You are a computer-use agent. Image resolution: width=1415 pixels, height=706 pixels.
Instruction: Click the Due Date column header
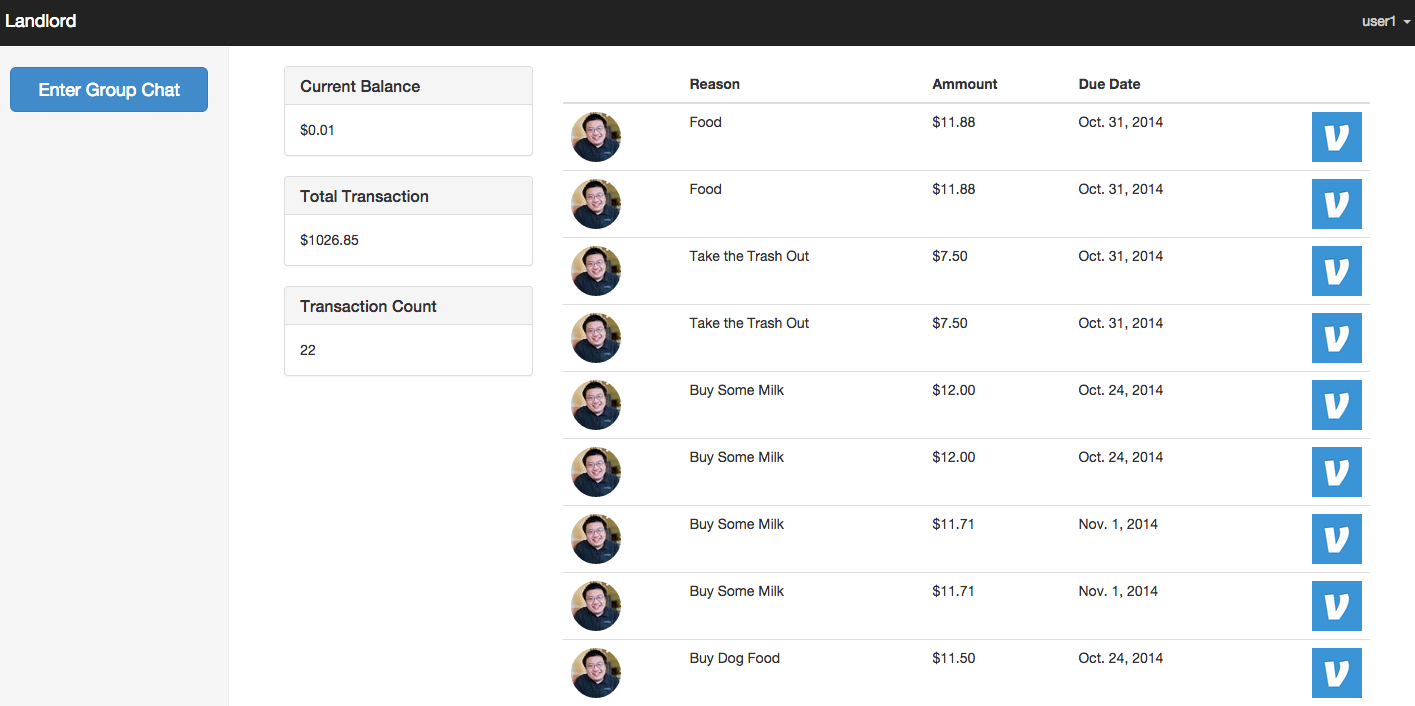[x=1109, y=84]
